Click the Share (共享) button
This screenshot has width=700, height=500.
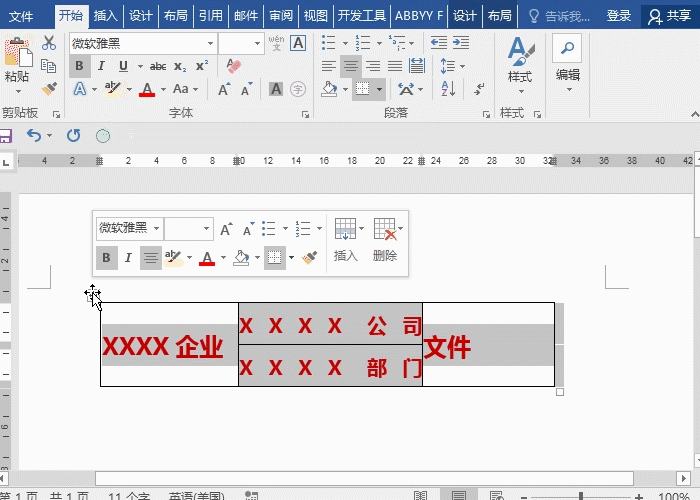(x=670, y=16)
